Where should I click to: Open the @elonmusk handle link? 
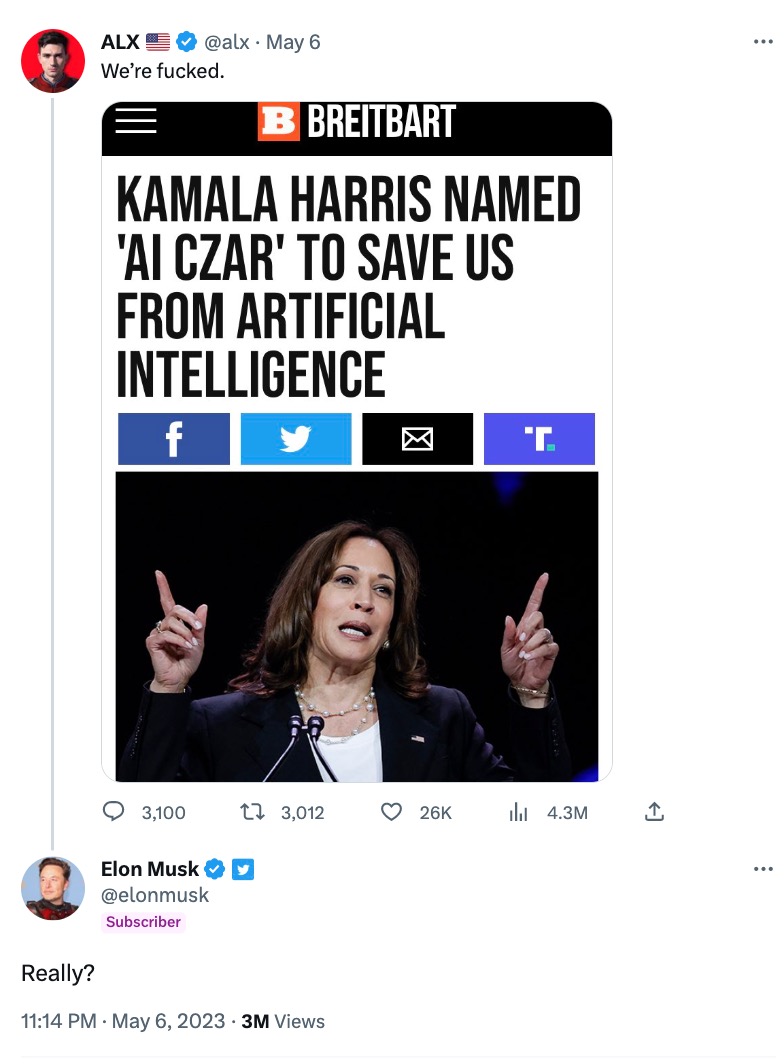click(155, 895)
